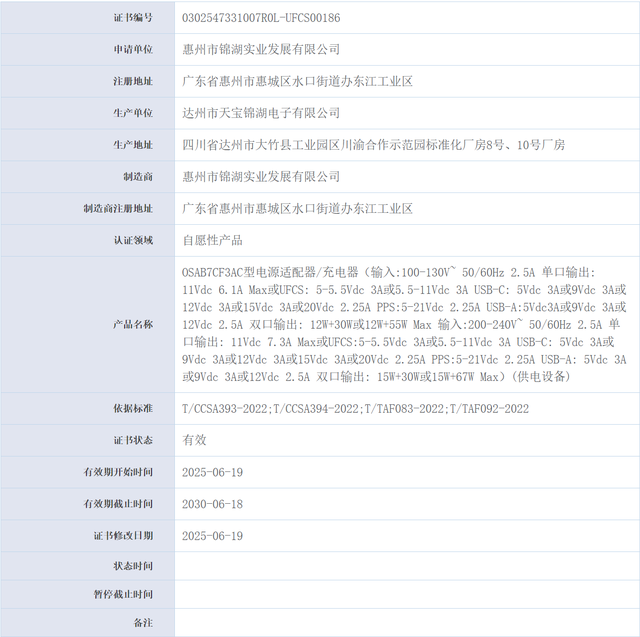Click the 证书修改日期 label
The height and width of the screenshot is (637, 640).
point(123,536)
